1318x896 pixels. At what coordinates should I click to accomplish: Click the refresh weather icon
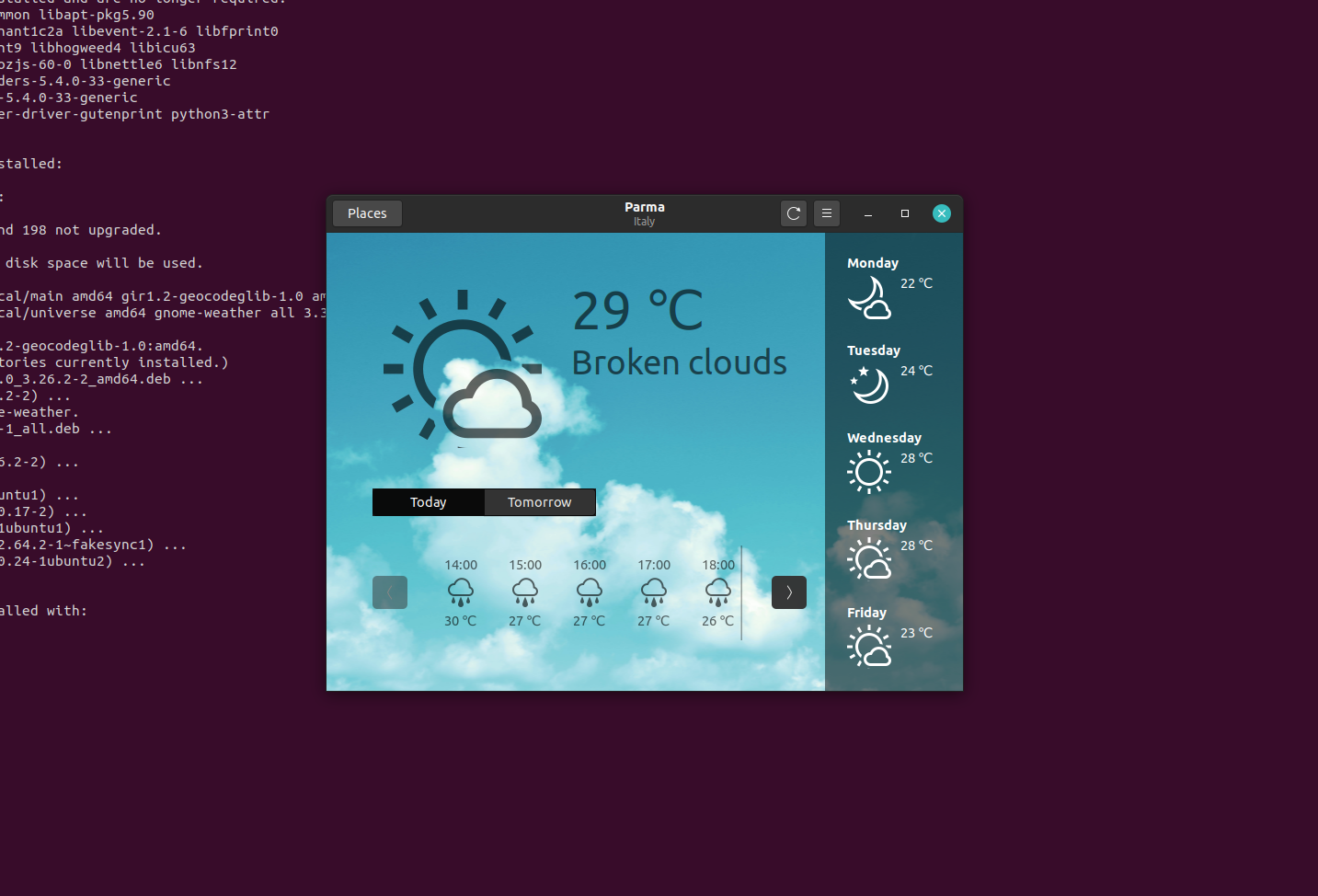coord(793,213)
